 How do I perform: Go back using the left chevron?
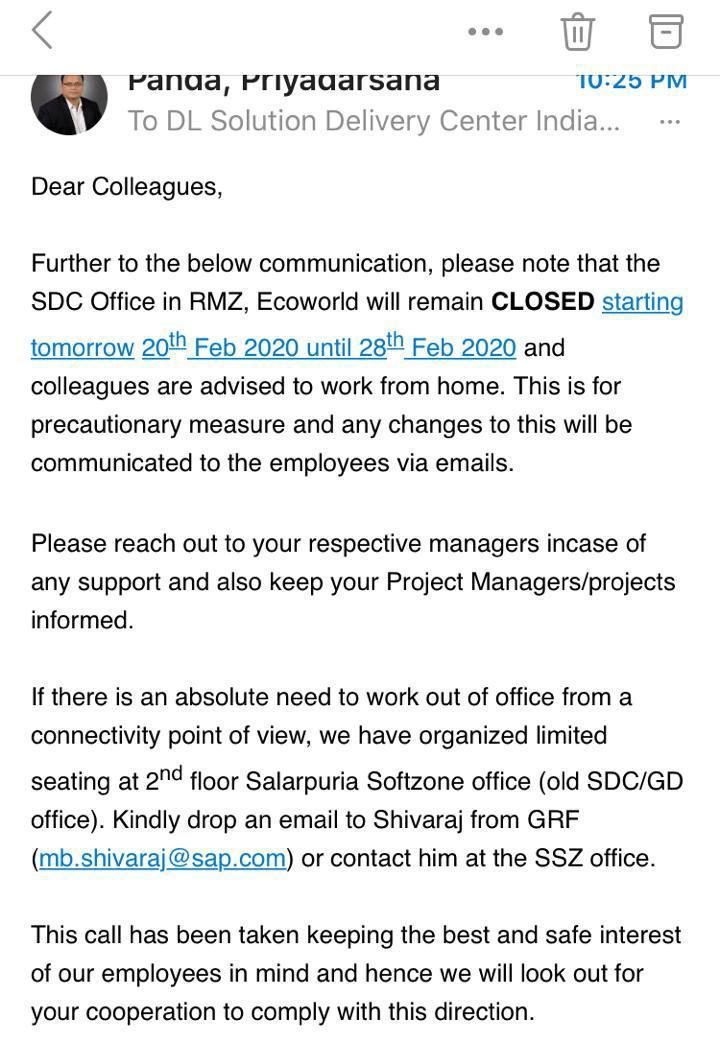pos(42,31)
